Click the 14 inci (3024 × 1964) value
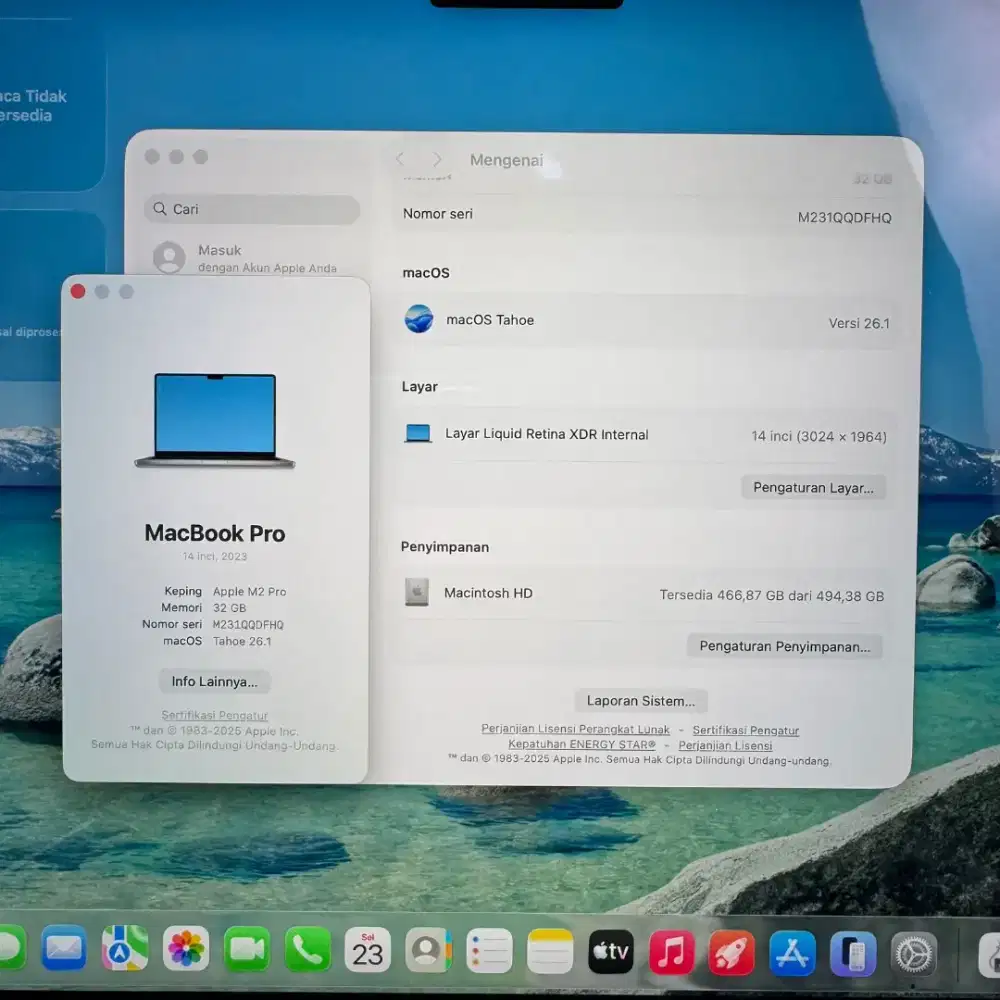This screenshot has height=1000, width=1000. pos(819,436)
